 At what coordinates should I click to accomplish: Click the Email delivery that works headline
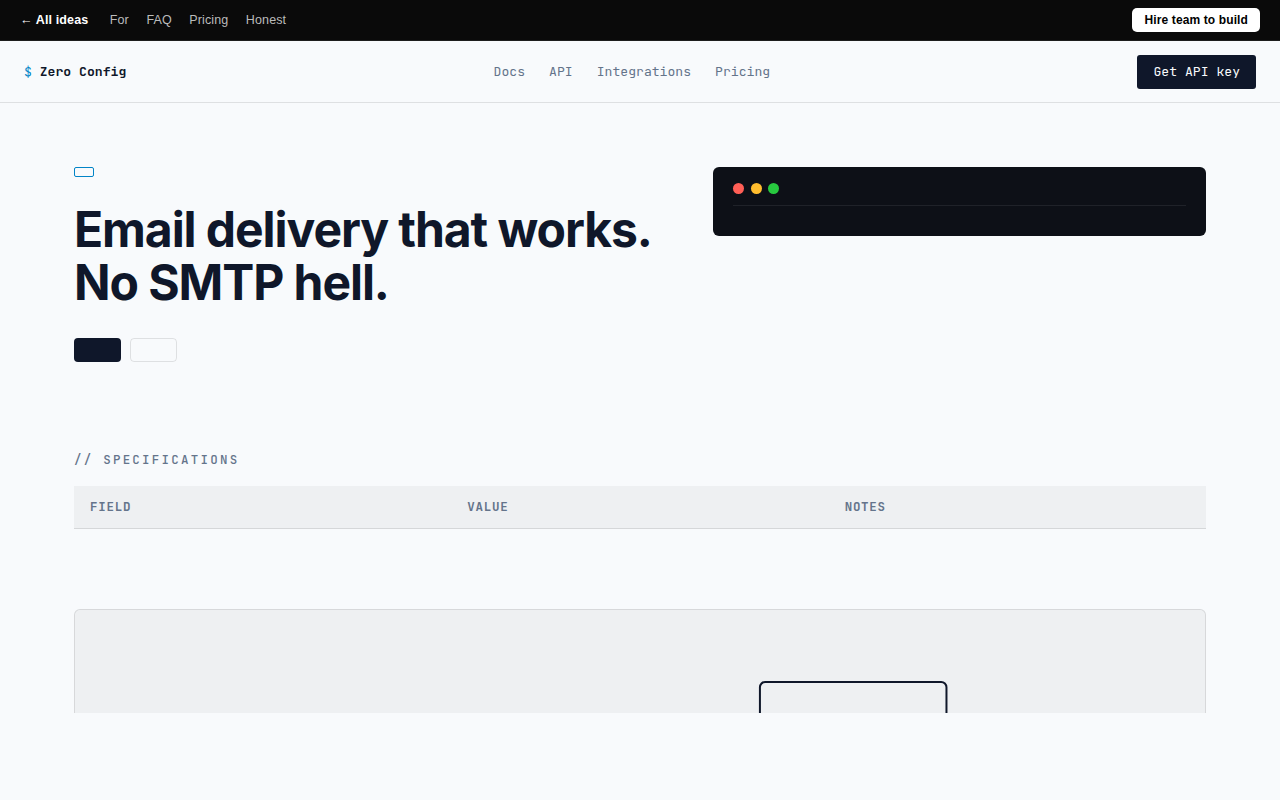point(362,257)
